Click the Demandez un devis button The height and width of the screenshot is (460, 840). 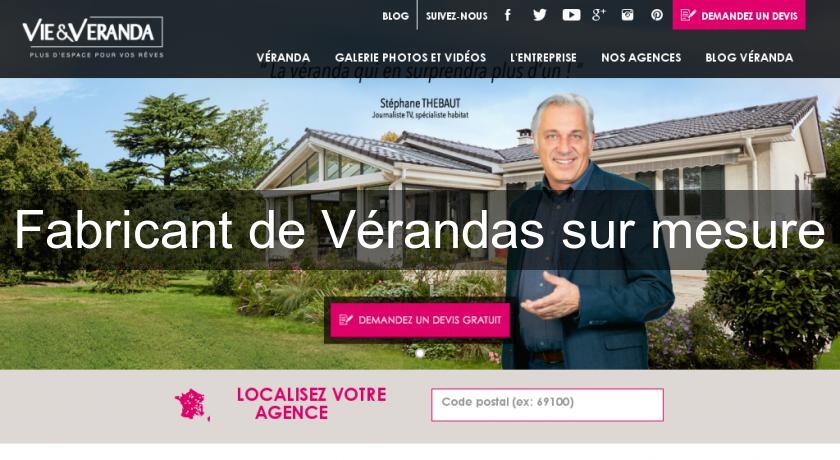coord(739,15)
